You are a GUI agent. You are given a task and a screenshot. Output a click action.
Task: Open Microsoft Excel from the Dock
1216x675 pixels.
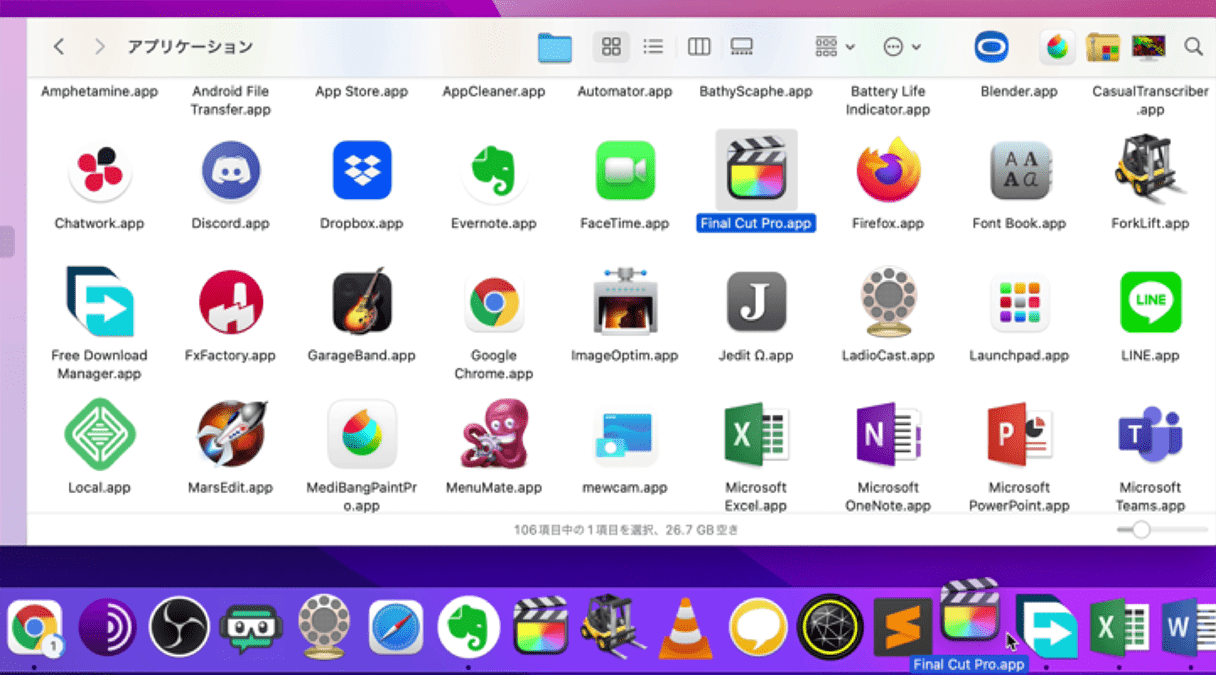pos(1119,628)
